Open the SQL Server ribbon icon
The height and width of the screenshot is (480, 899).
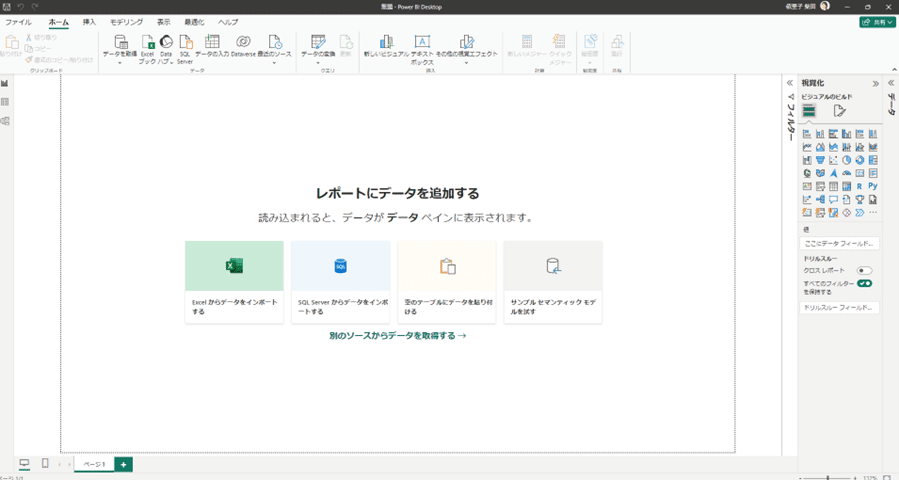tap(185, 42)
